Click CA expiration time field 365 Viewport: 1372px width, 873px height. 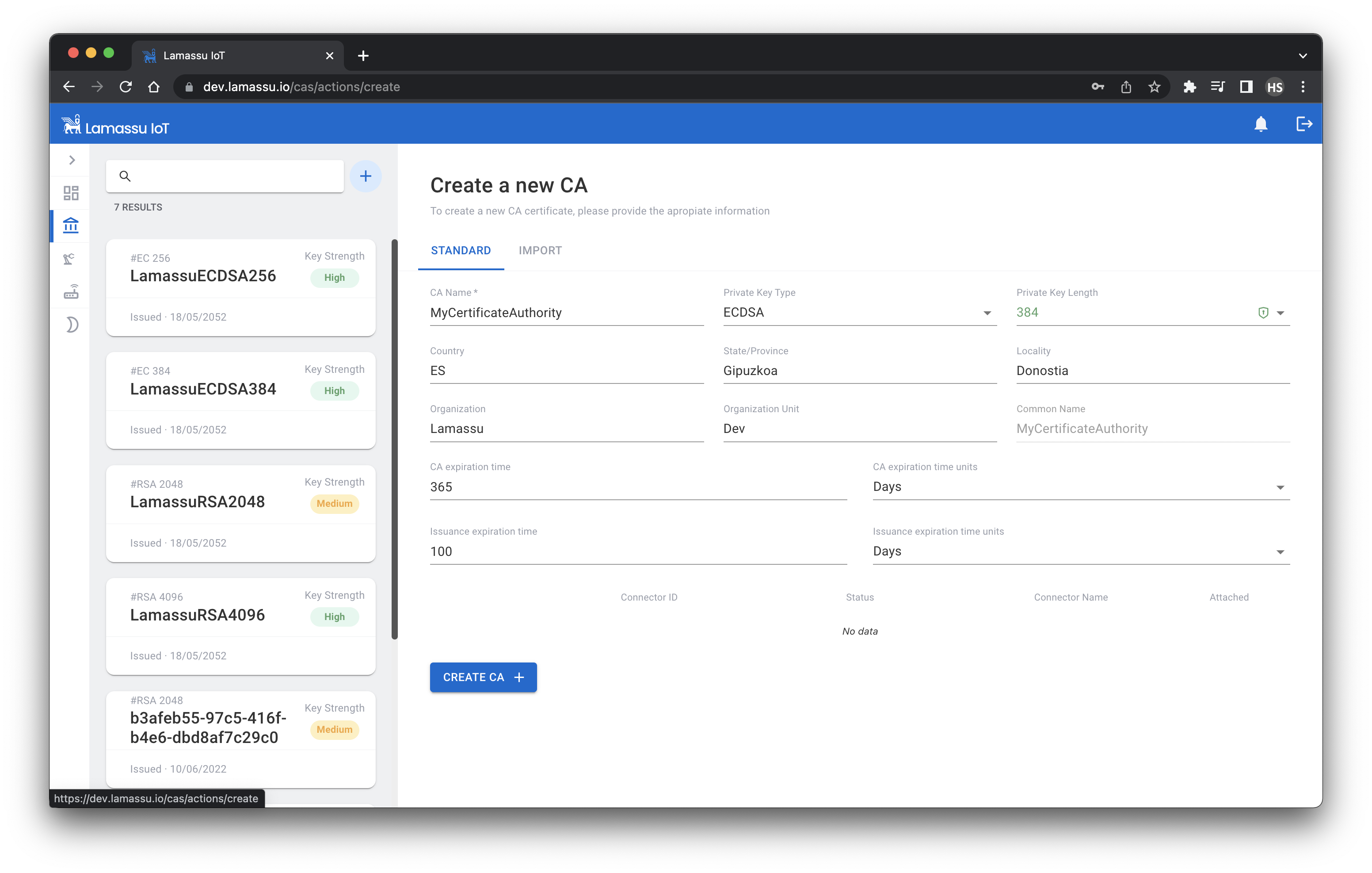tap(638, 486)
